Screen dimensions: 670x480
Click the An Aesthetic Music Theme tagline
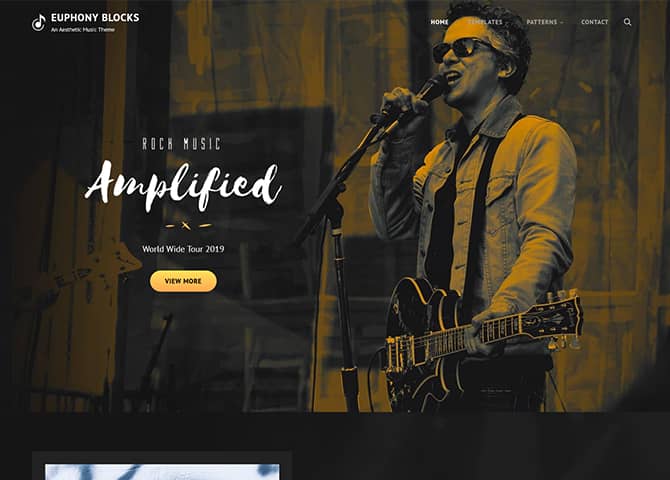83,30
